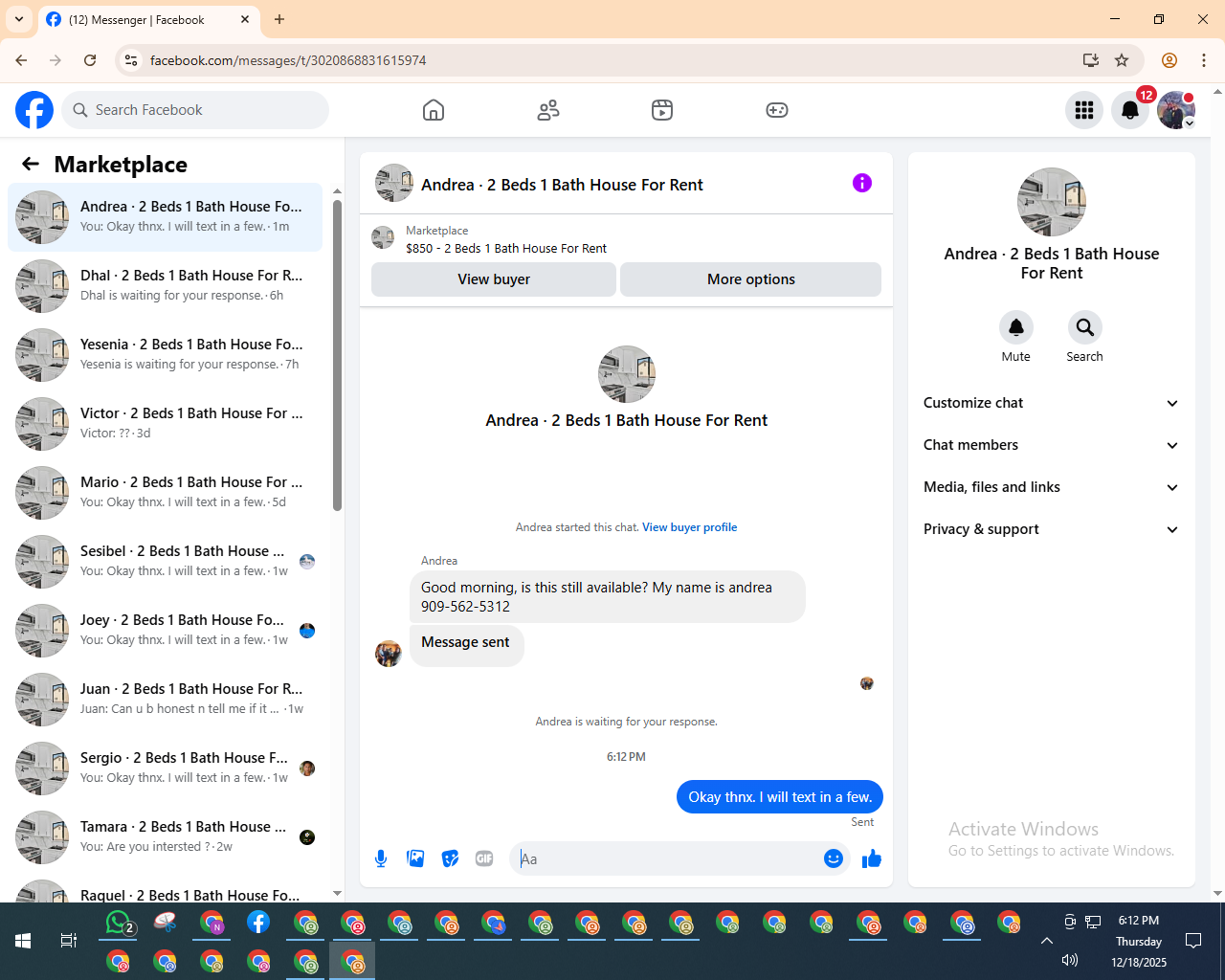
Task: Open a new Chrome tab
Action: (x=279, y=19)
